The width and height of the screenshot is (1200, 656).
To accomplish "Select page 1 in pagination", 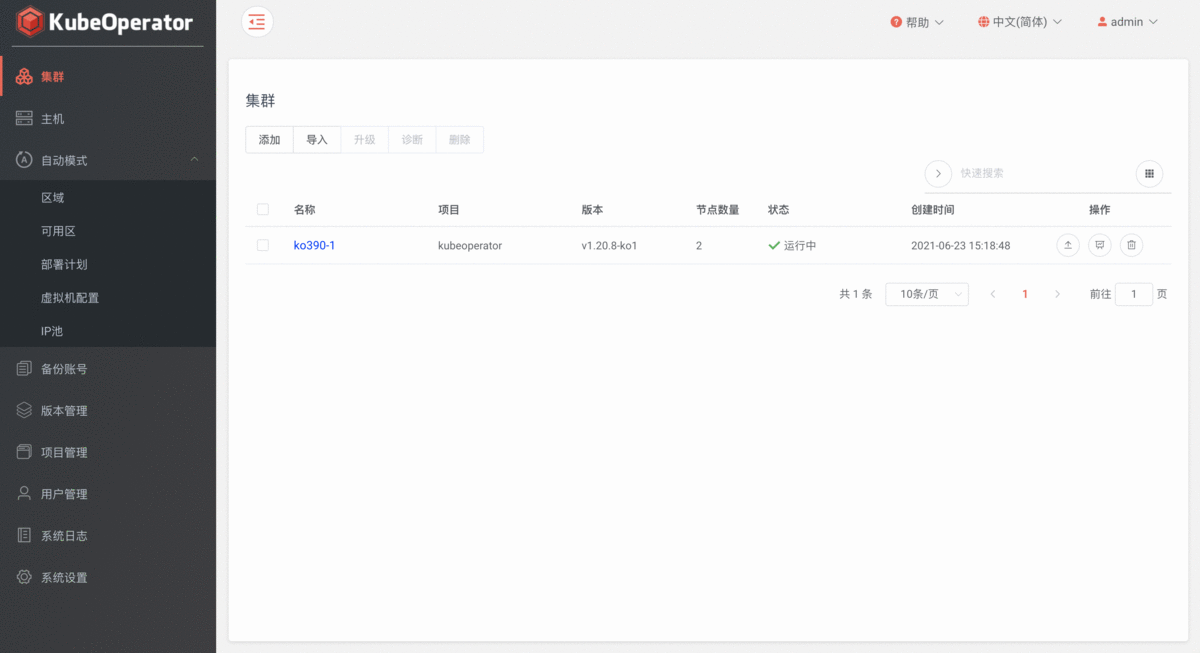I will pos(1025,294).
